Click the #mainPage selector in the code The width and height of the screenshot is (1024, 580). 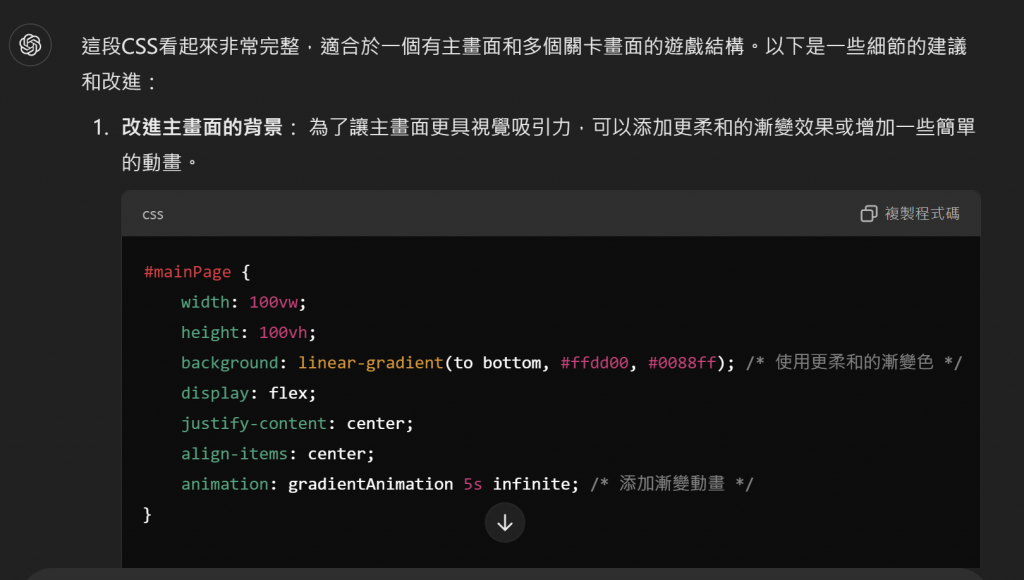pyautogui.click(x=187, y=272)
